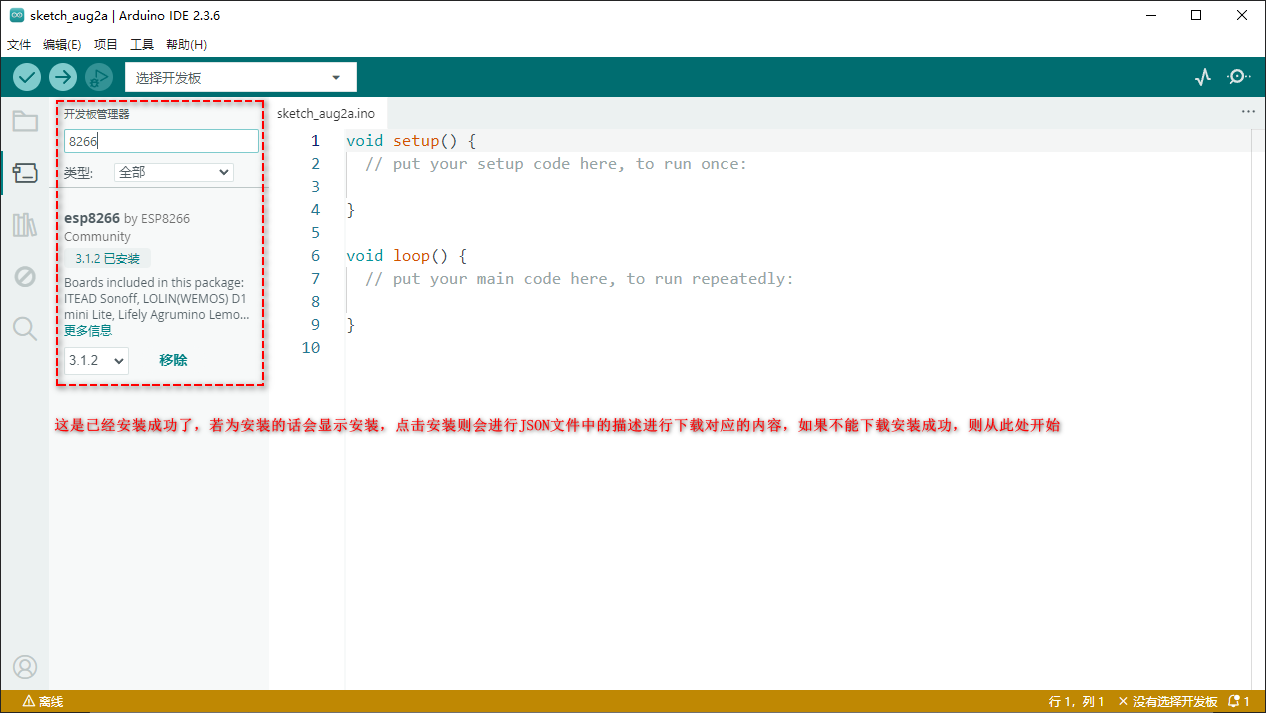Click line number 10 in gutter
The height and width of the screenshot is (713, 1266).
[310, 348]
